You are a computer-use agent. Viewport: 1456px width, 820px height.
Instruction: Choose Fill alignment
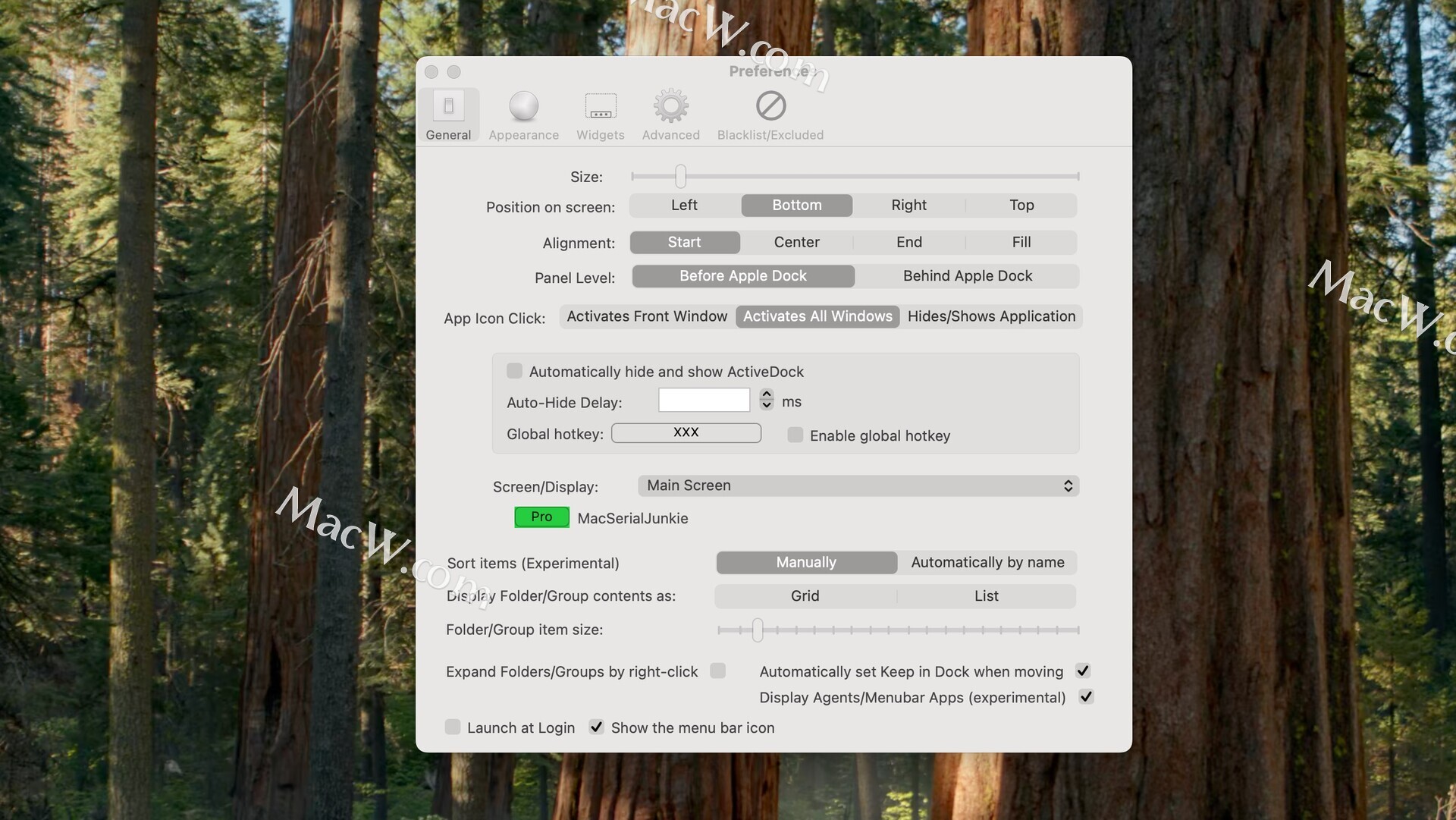[x=1021, y=243]
